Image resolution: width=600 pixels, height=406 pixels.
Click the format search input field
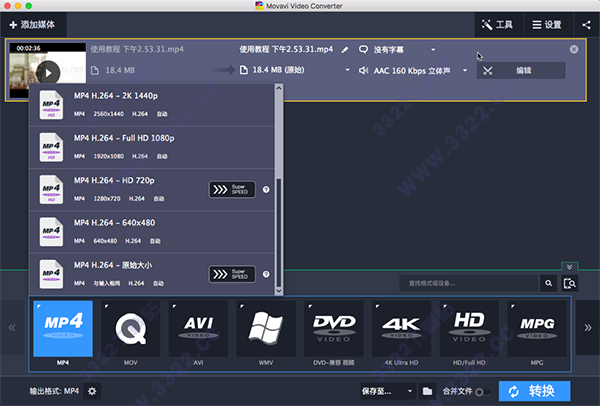[469, 283]
